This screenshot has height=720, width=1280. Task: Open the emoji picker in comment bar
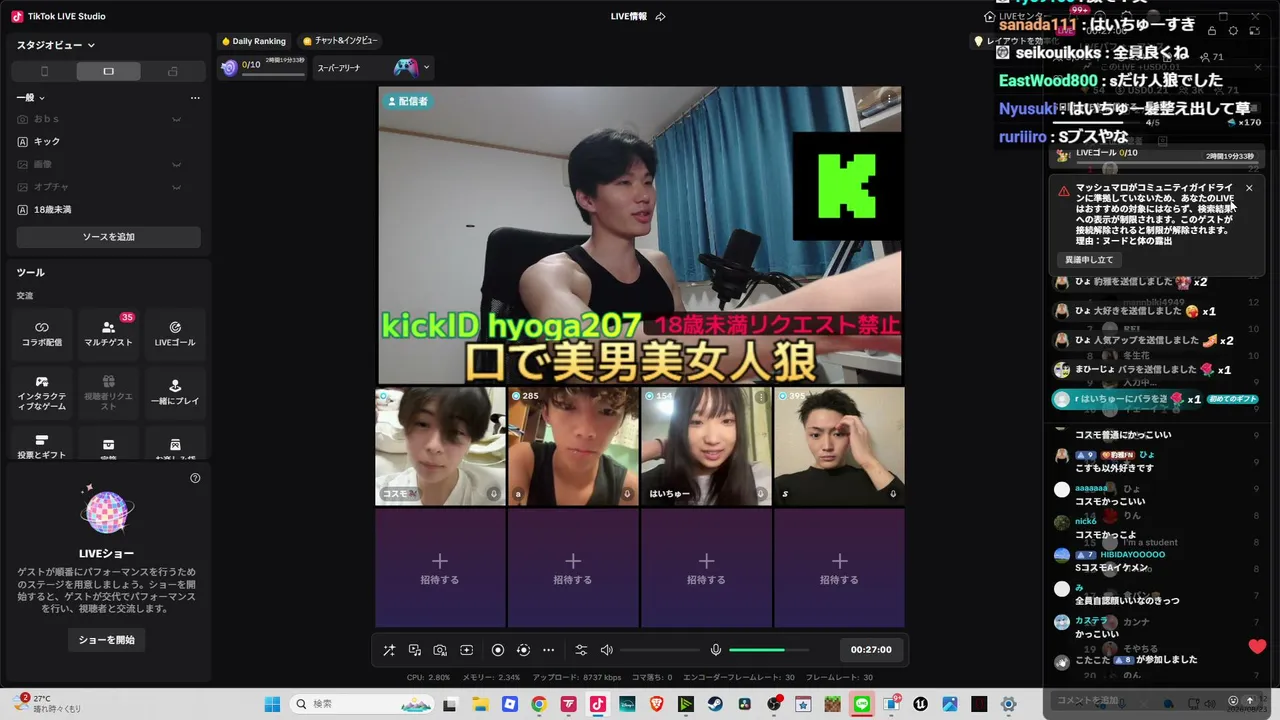pos(1233,701)
